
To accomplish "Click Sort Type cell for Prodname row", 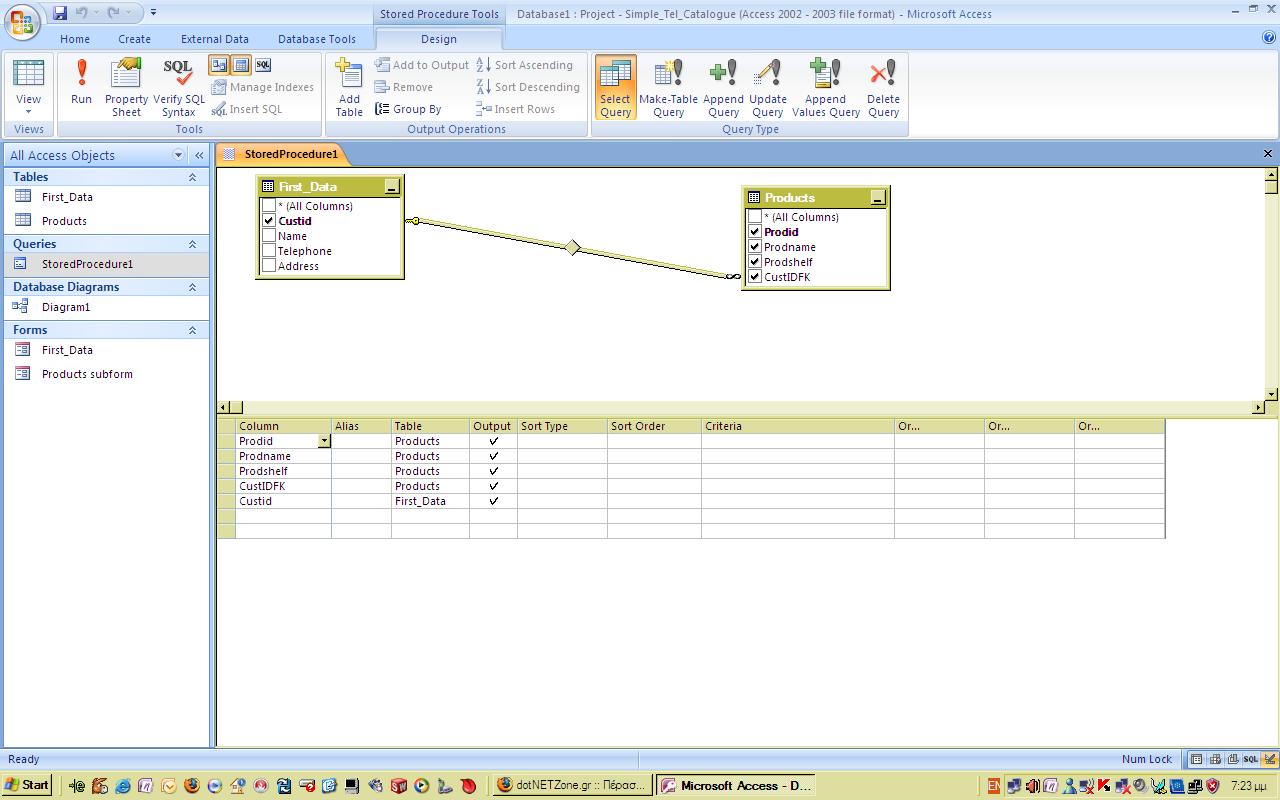I will pos(562,456).
